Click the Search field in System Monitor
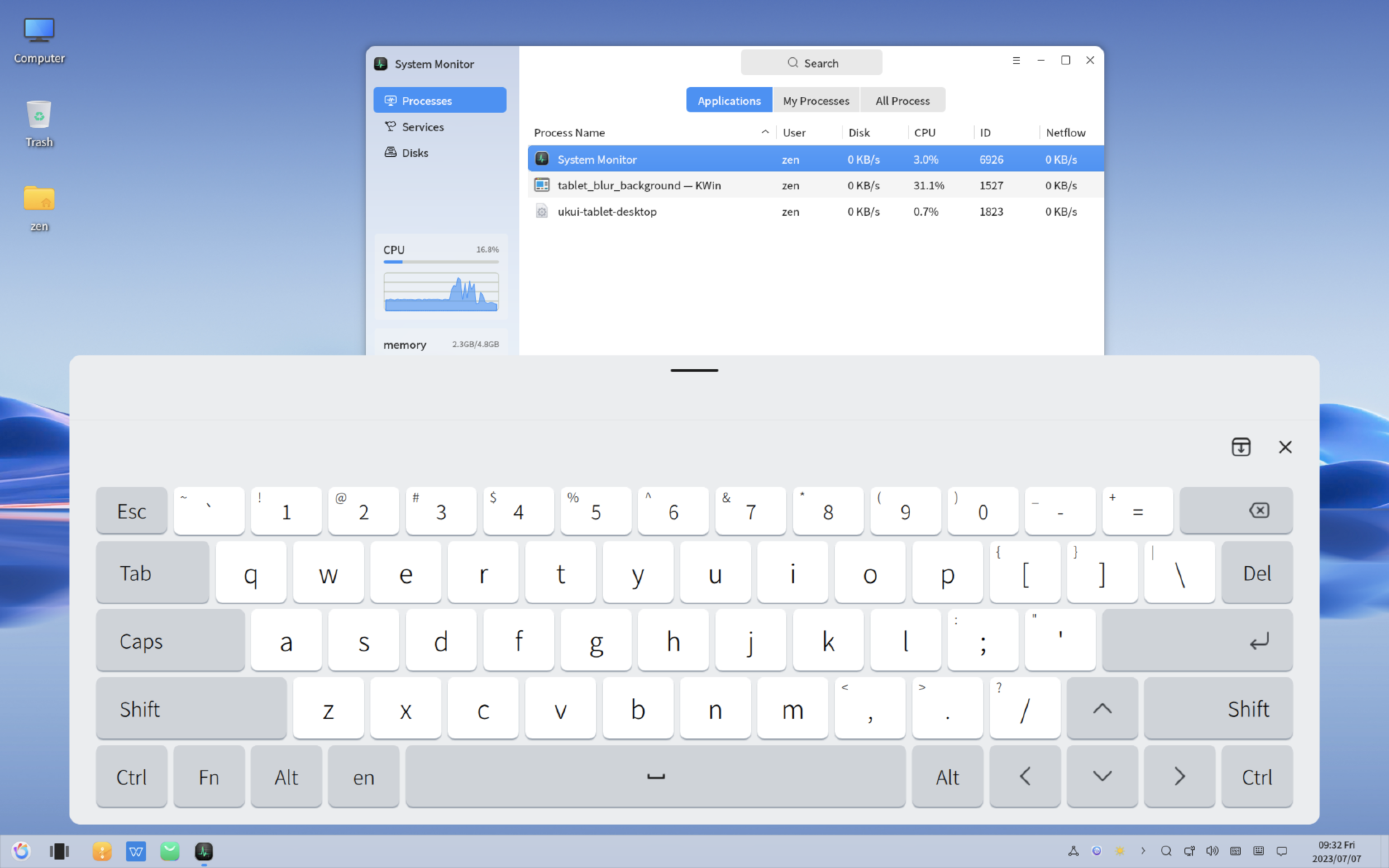1389x868 pixels. pos(811,62)
